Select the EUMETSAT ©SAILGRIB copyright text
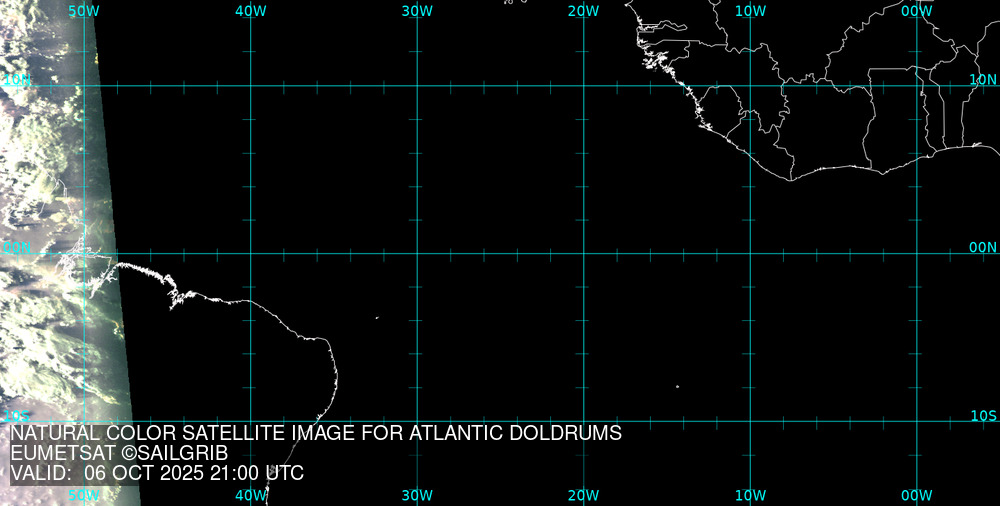 click(x=119, y=454)
